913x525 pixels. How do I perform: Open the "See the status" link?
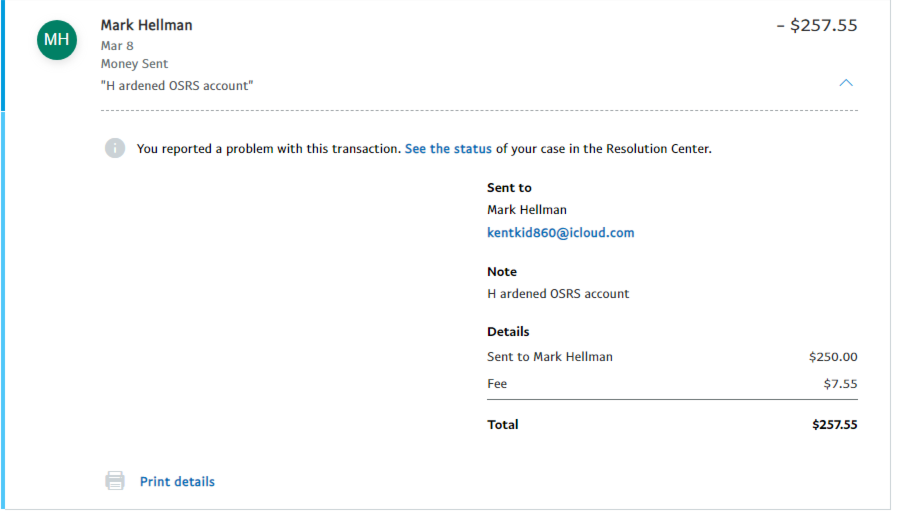[448, 149]
